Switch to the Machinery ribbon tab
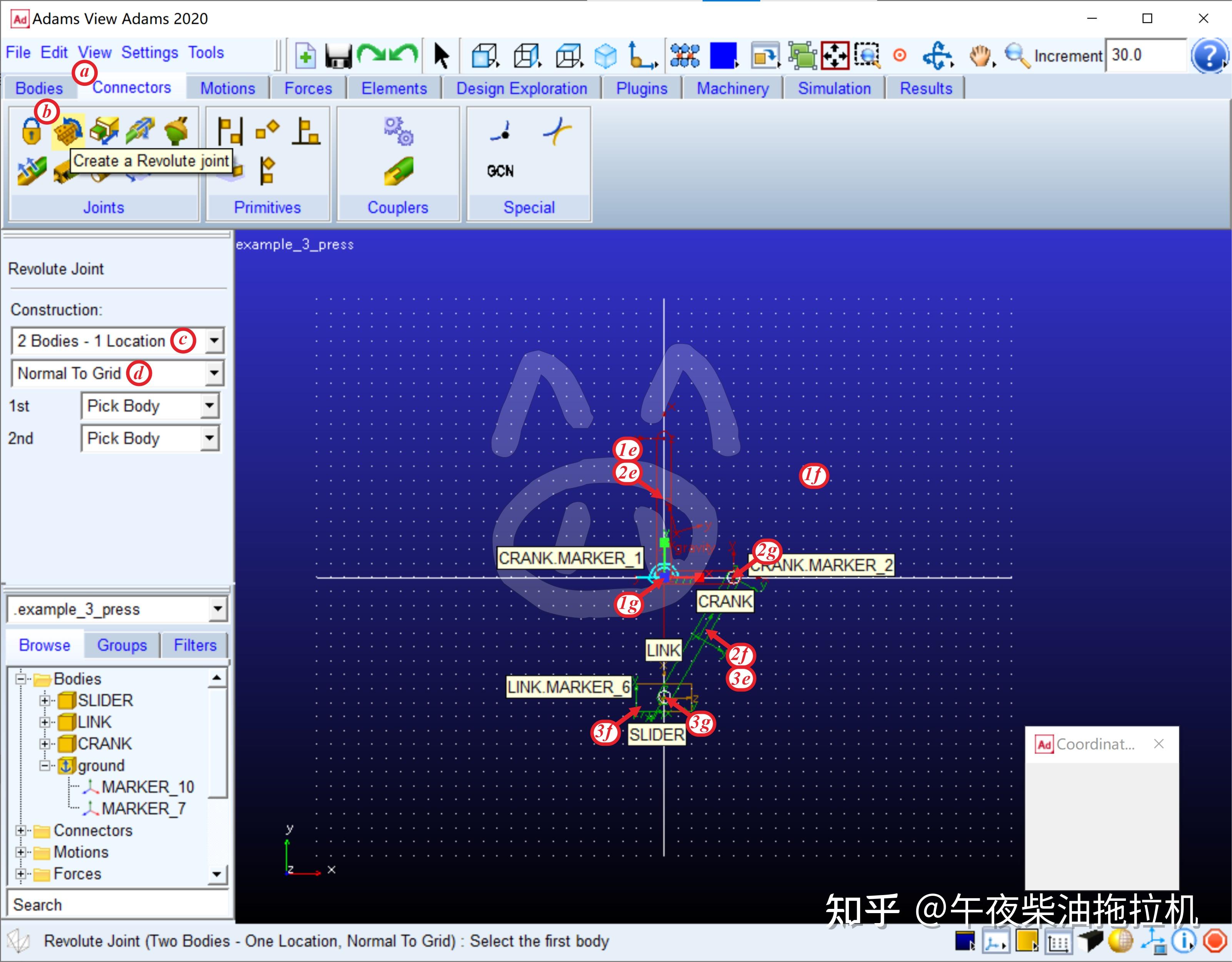The width and height of the screenshot is (1232, 962). click(x=733, y=89)
